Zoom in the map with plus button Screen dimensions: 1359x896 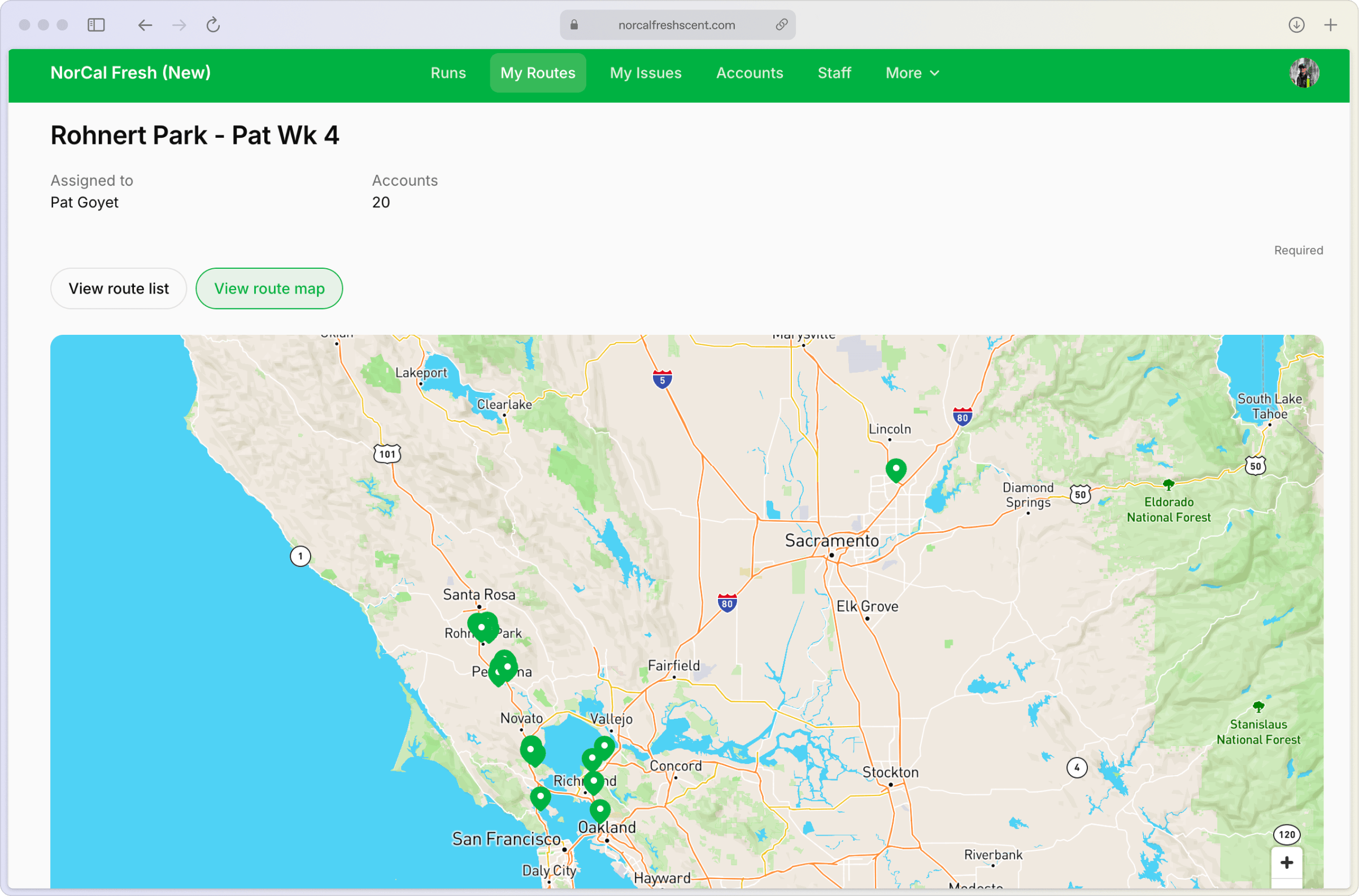[1286, 862]
